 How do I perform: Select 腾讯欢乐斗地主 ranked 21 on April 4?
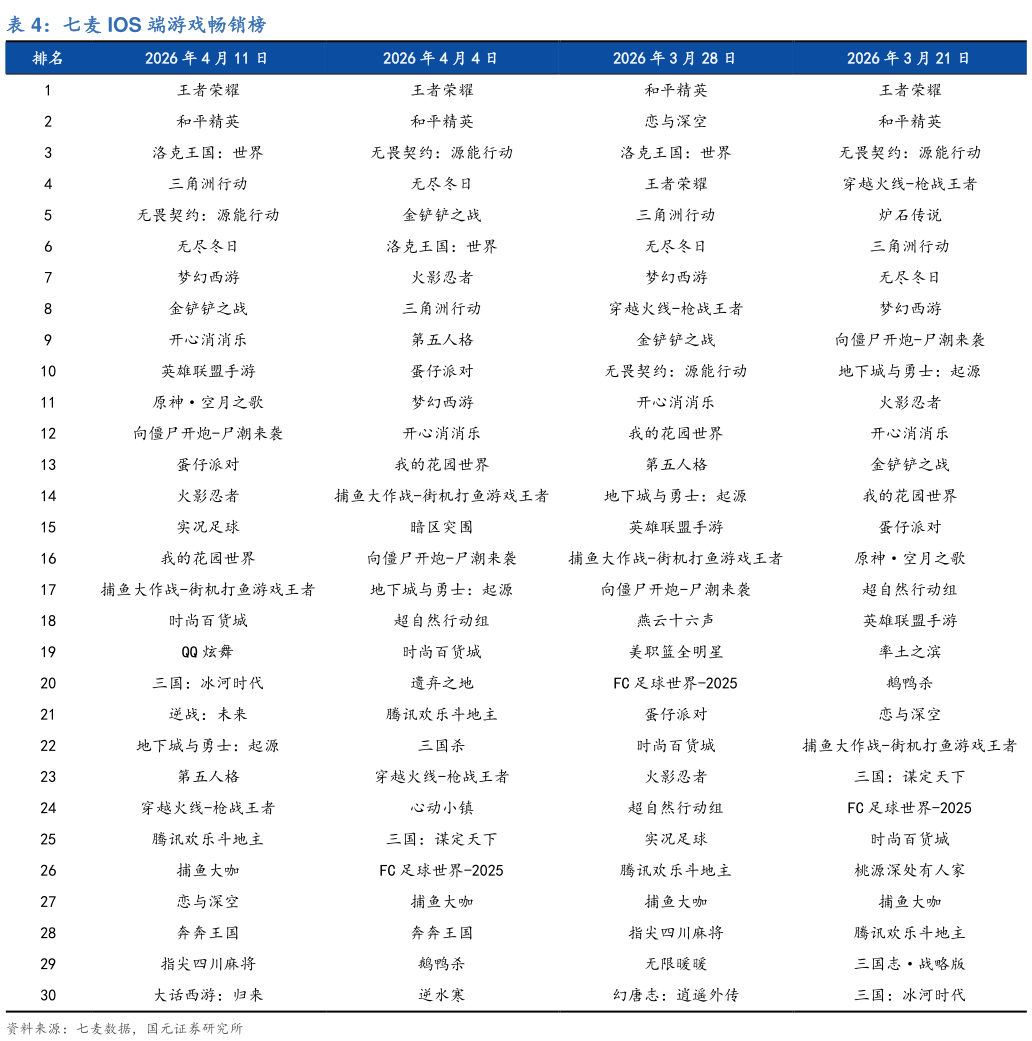pyautogui.click(x=442, y=714)
